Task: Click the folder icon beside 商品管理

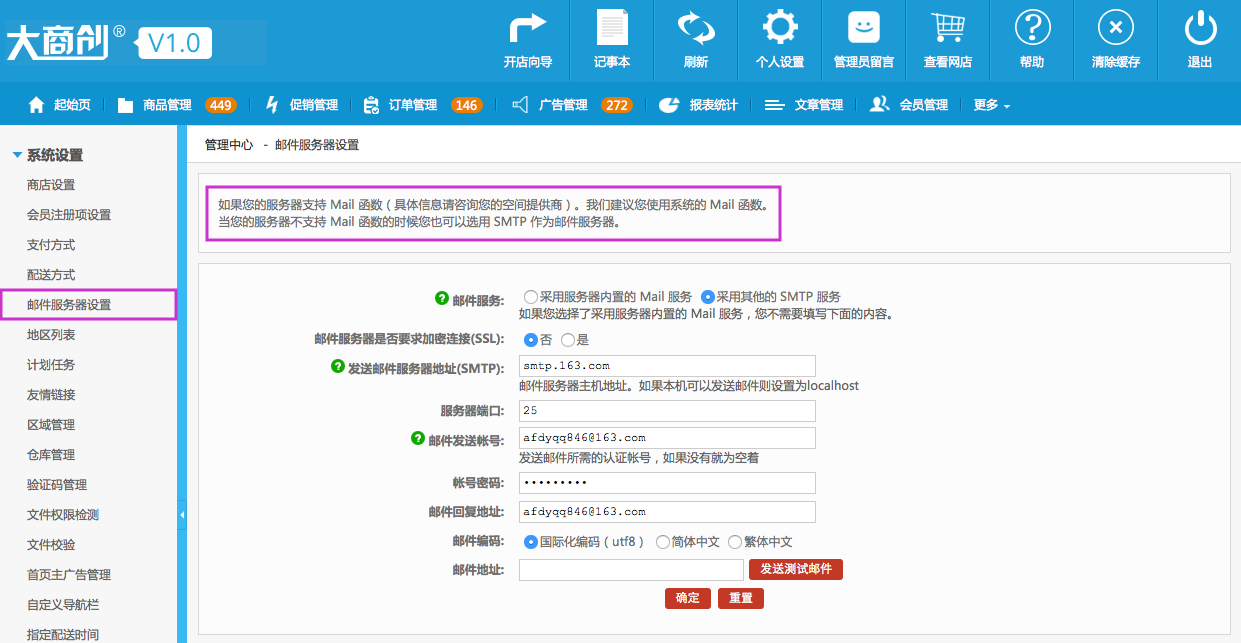Action: [x=125, y=105]
